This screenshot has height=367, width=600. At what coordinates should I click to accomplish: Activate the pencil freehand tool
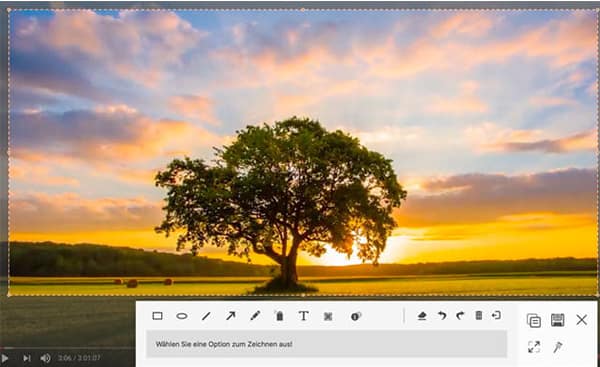(255, 316)
